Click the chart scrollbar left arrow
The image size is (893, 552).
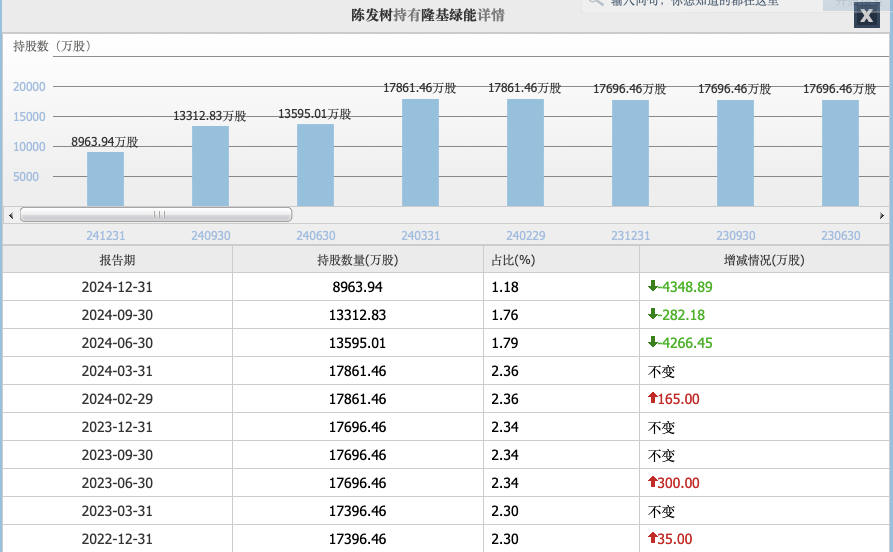click(11, 215)
